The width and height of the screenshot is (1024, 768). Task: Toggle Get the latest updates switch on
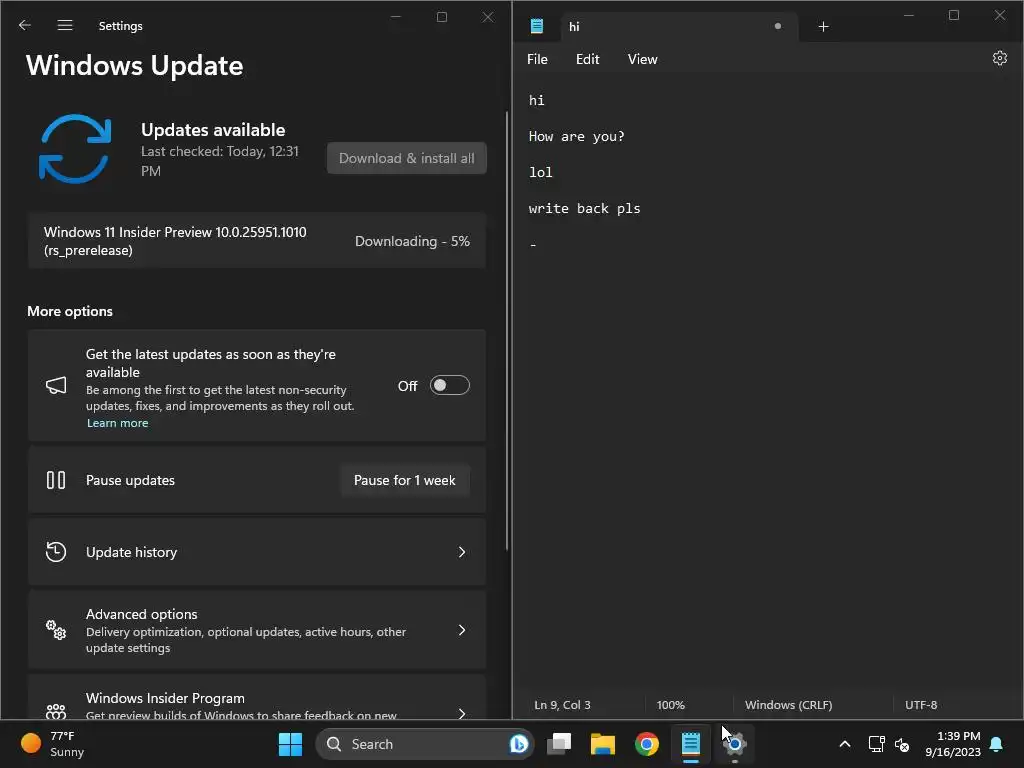[x=449, y=385]
